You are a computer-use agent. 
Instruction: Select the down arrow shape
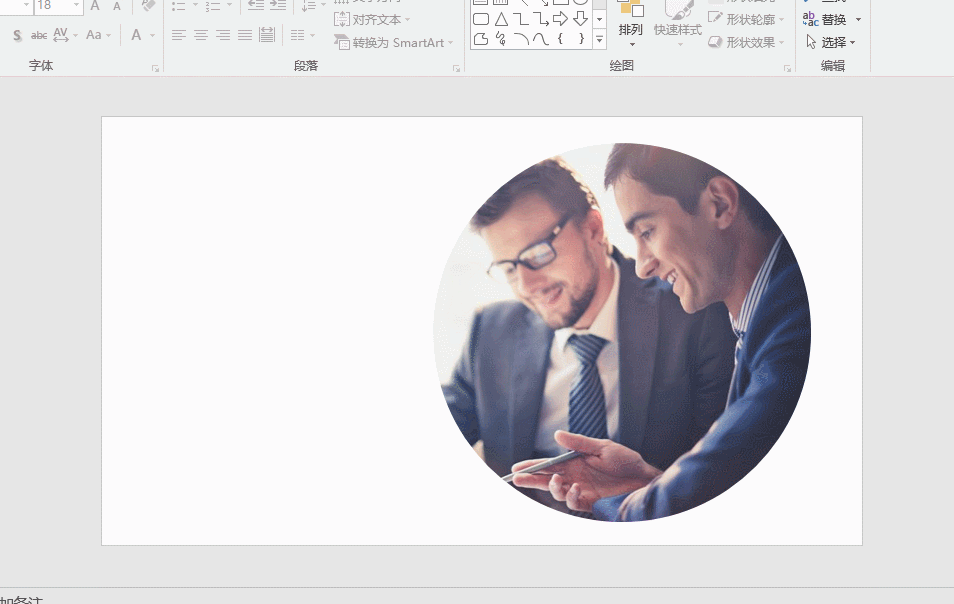[x=580, y=19]
